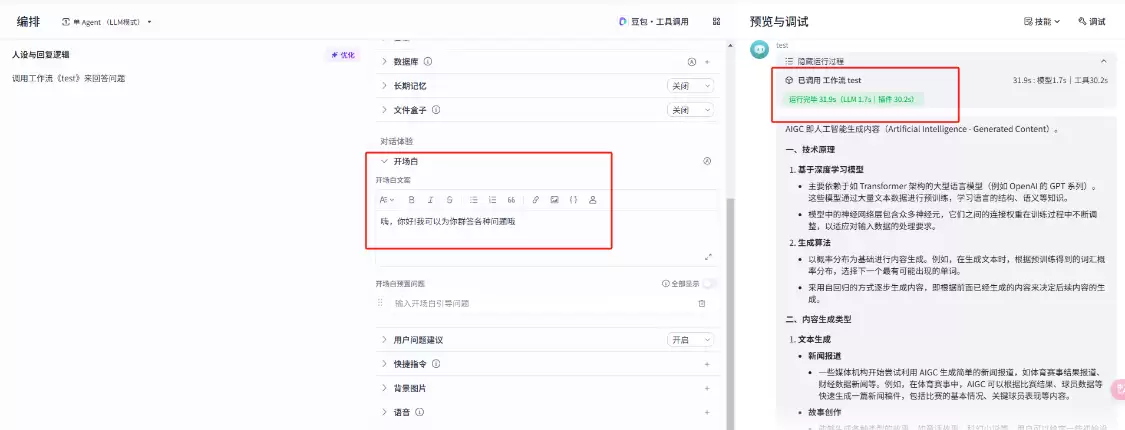The image size is (1125, 430).
Task: Expand the 数据库 section
Action: [x=384, y=62]
